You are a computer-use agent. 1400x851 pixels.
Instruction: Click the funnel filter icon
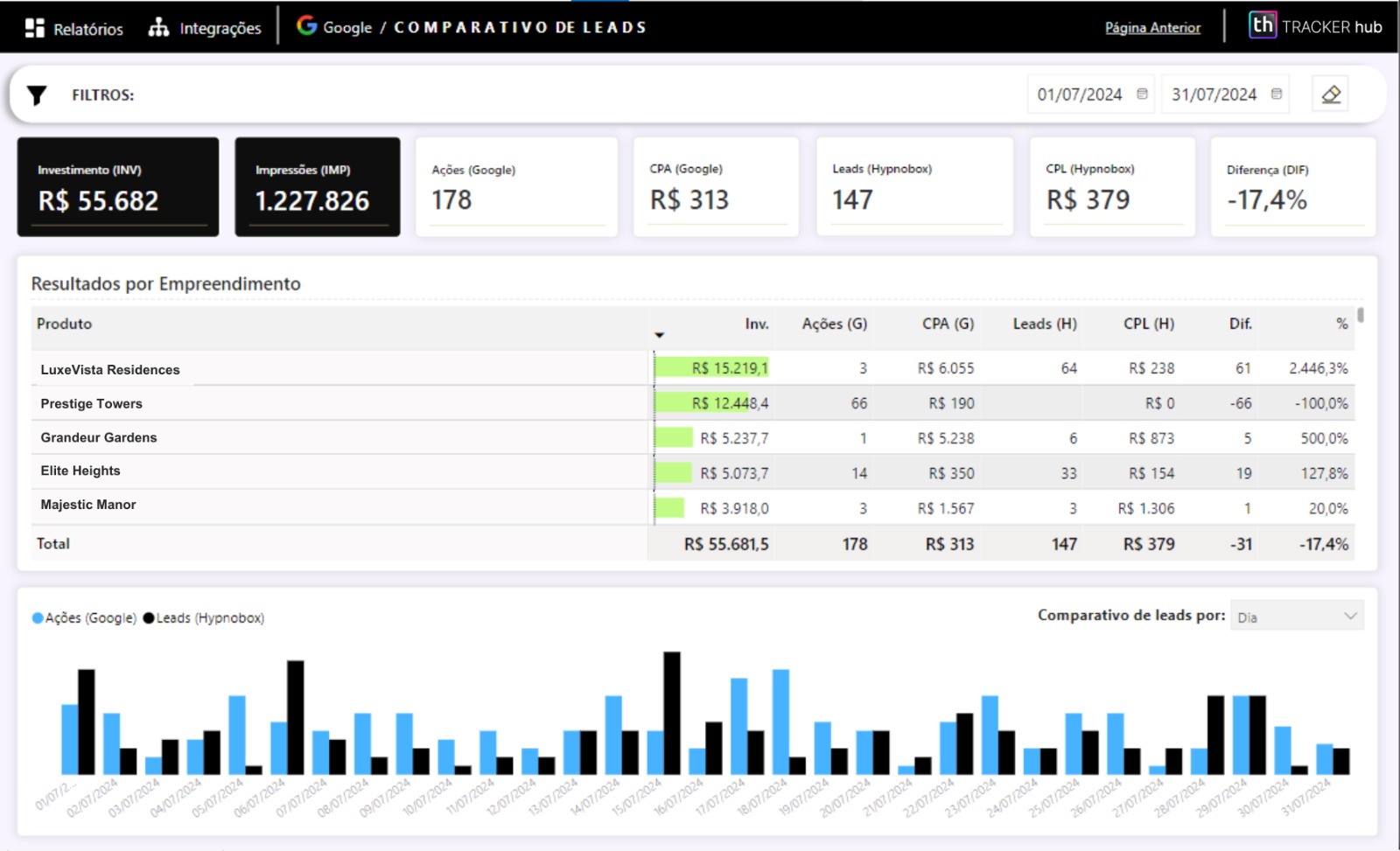click(x=37, y=95)
